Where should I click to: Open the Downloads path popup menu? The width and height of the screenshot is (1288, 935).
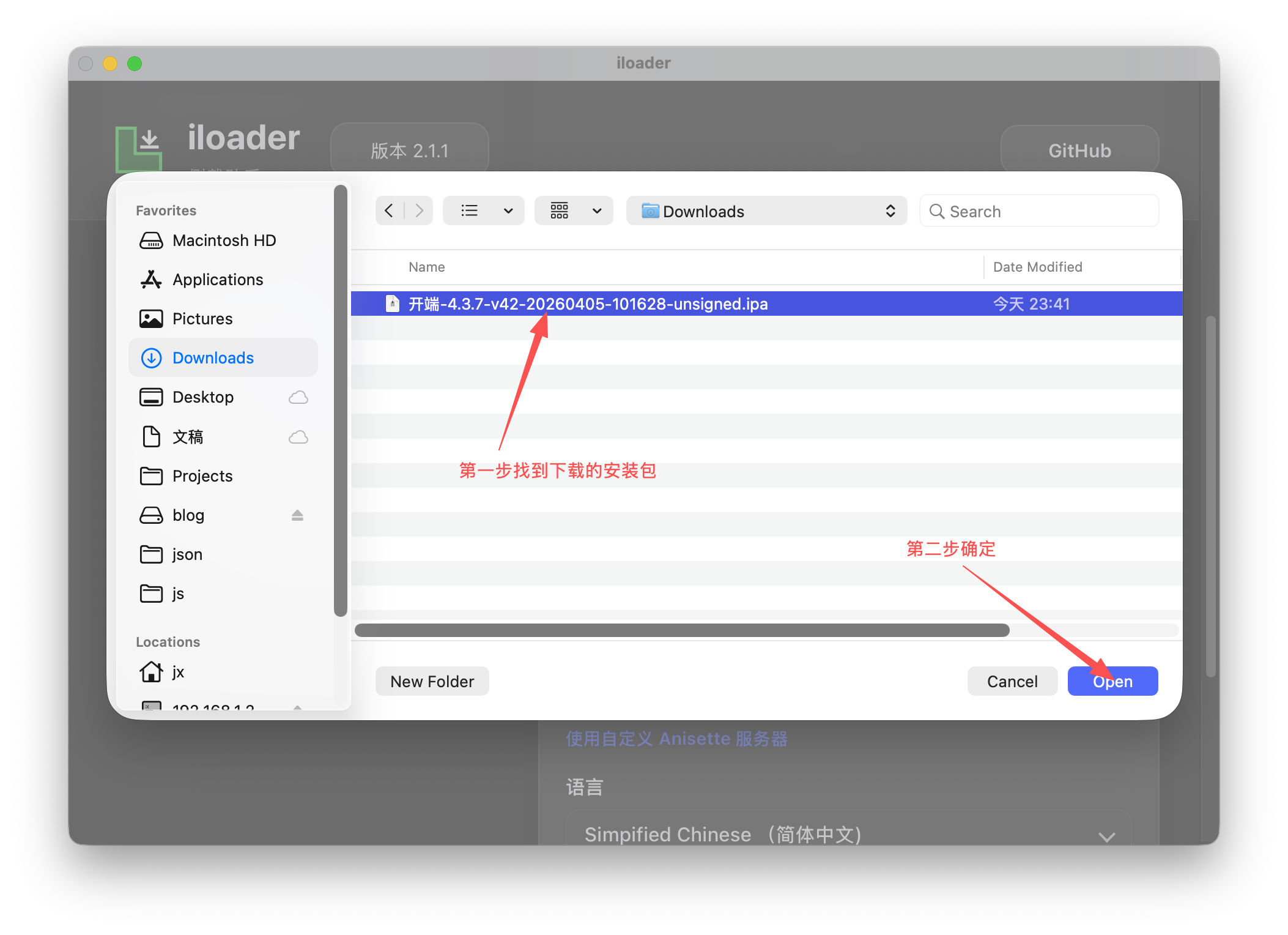click(766, 211)
